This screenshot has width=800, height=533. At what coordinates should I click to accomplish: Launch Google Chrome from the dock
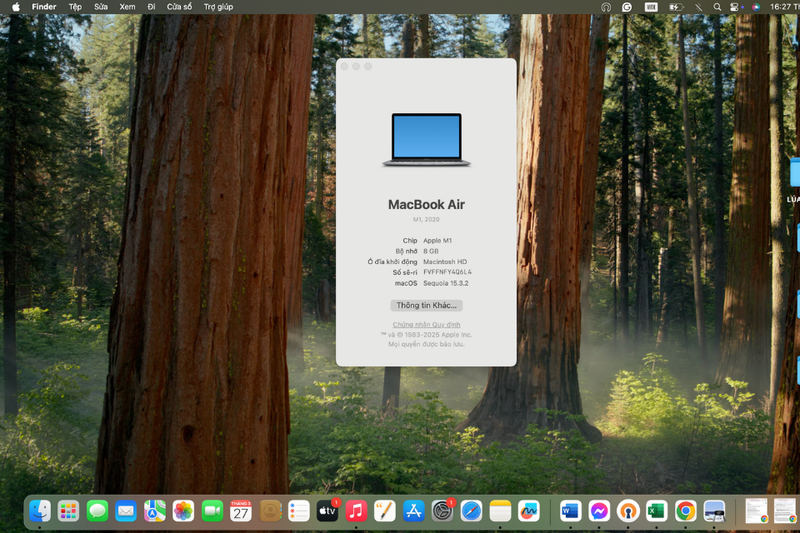(686, 511)
